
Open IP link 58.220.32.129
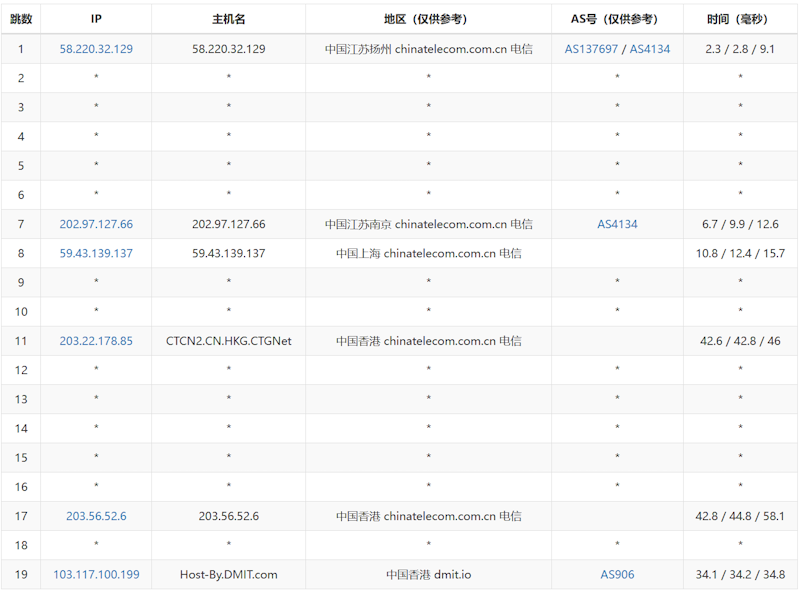coord(96,49)
